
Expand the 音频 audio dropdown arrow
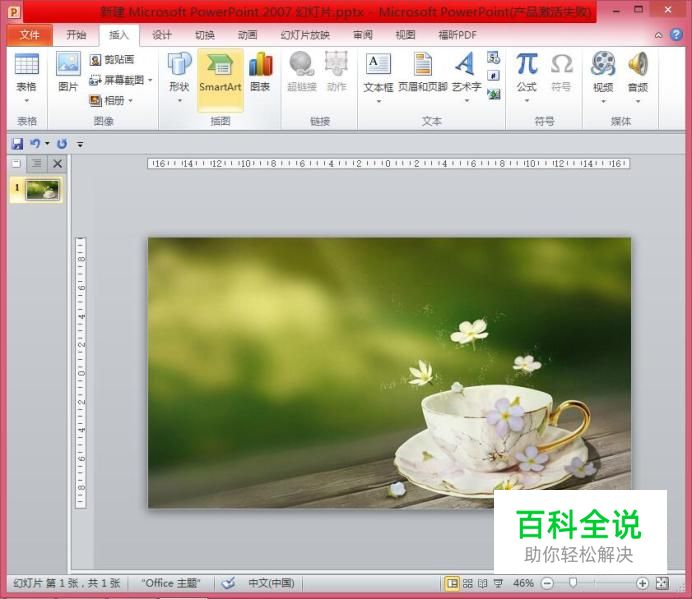pyautogui.click(x=638, y=102)
